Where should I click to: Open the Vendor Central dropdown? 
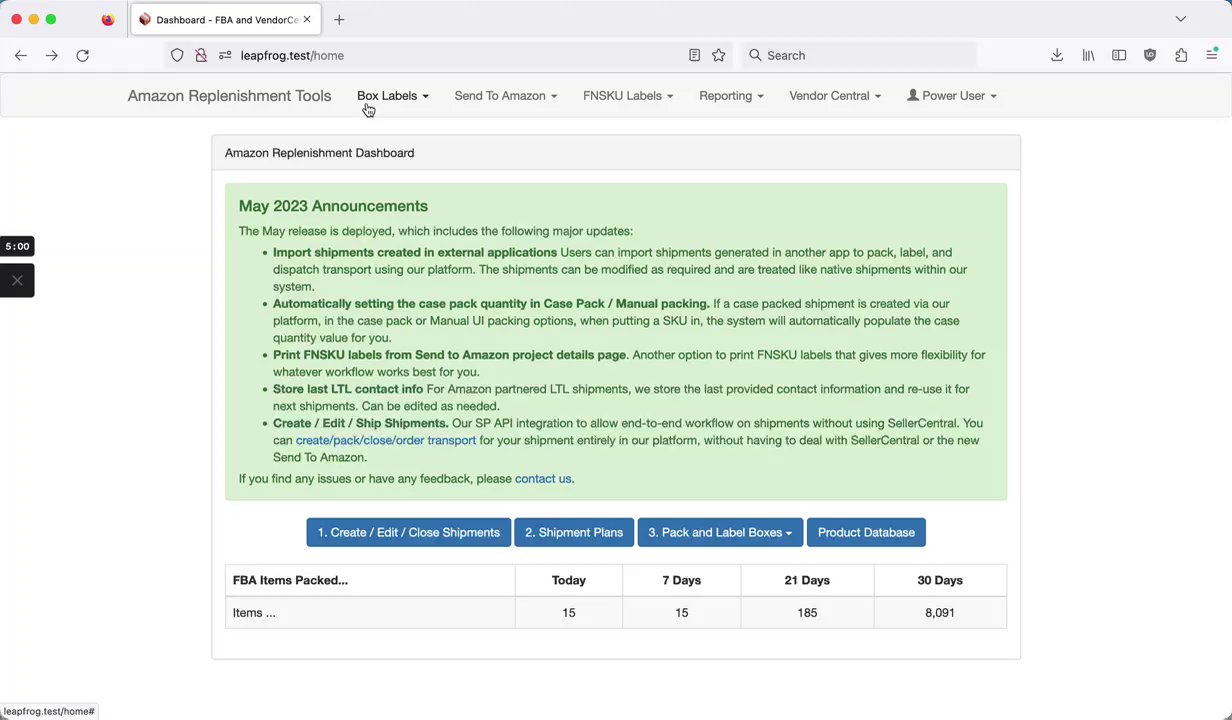[x=835, y=96]
